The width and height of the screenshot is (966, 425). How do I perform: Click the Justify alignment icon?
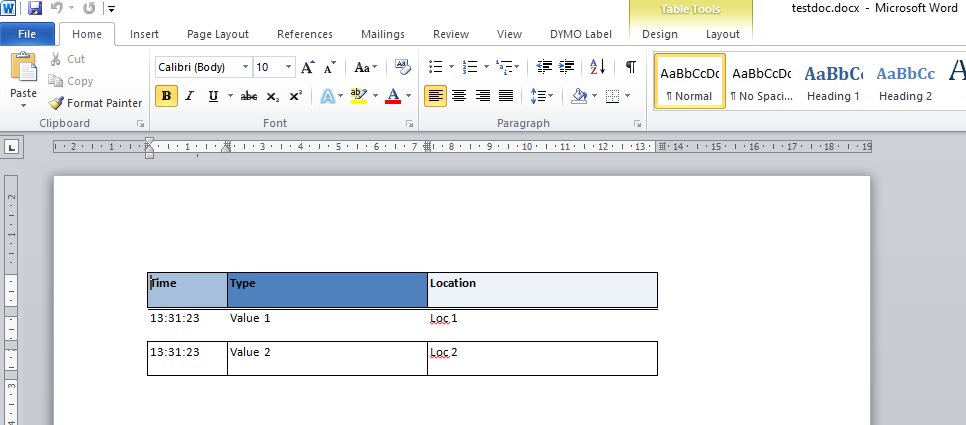(x=506, y=97)
